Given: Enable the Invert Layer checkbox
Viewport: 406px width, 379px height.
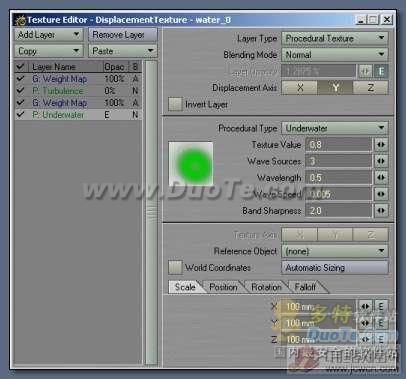Looking at the screenshot, I should 175,104.
